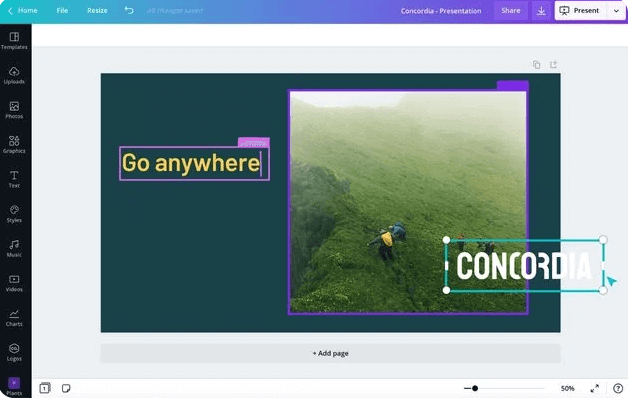Screen dimensions: 633x401
Task: Open the Uploads panel
Action: tap(14, 76)
